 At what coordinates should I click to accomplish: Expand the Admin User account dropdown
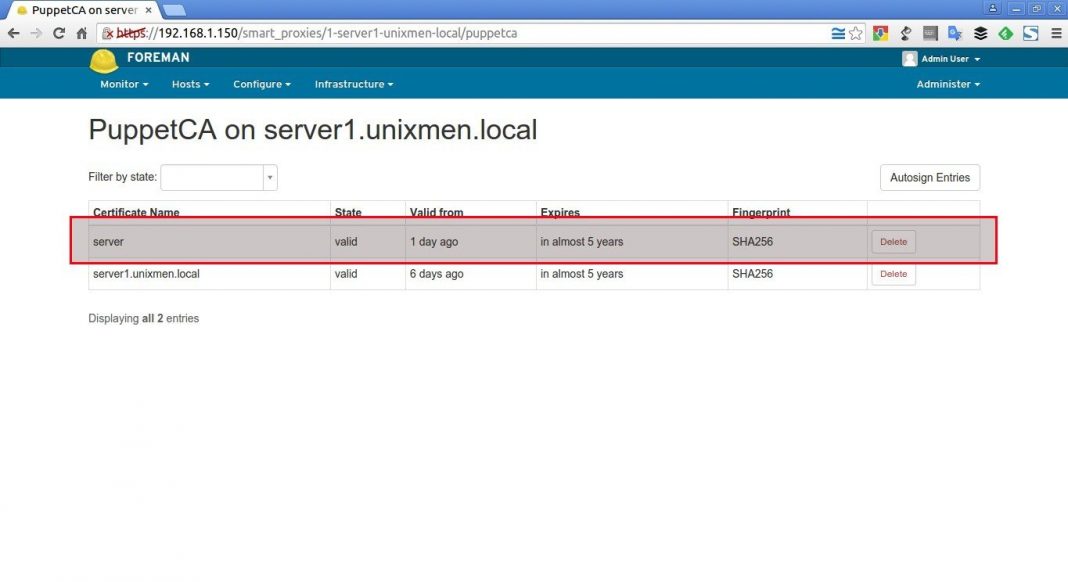click(950, 59)
